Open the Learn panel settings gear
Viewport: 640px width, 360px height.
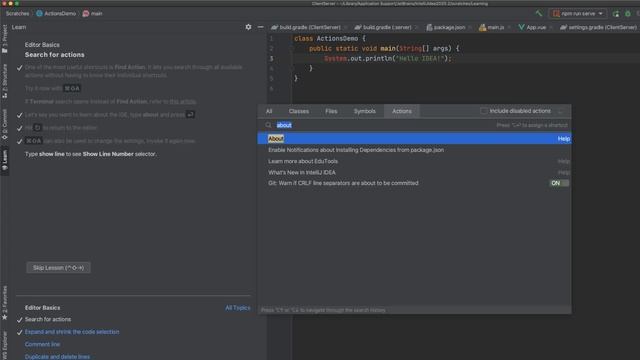[x=248, y=27]
